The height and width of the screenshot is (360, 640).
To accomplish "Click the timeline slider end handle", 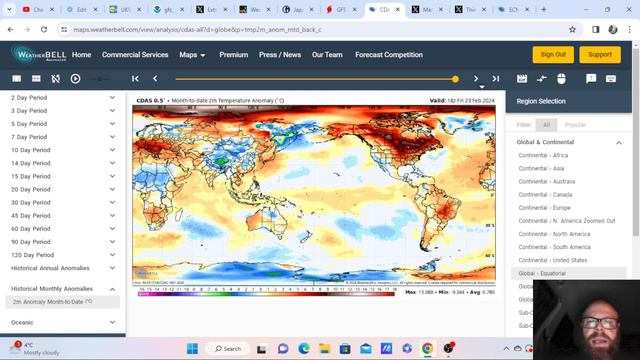I will click(456, 79).
